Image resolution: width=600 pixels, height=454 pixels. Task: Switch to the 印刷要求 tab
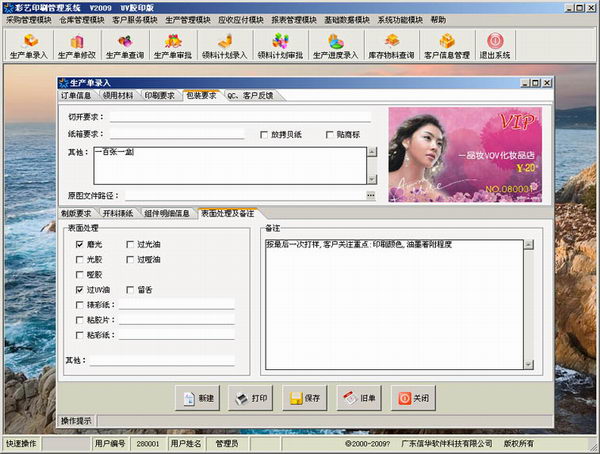160,96
